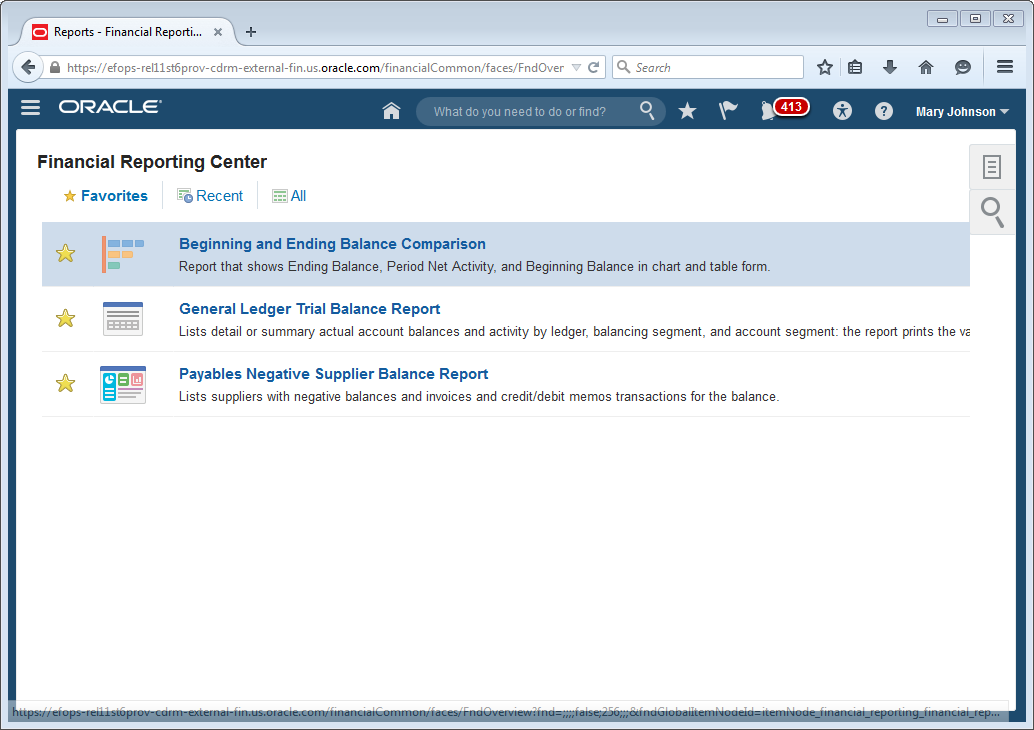Open the Watchlist flag icon
This screenshot has height=730, width=1034.
click(728, 110)
